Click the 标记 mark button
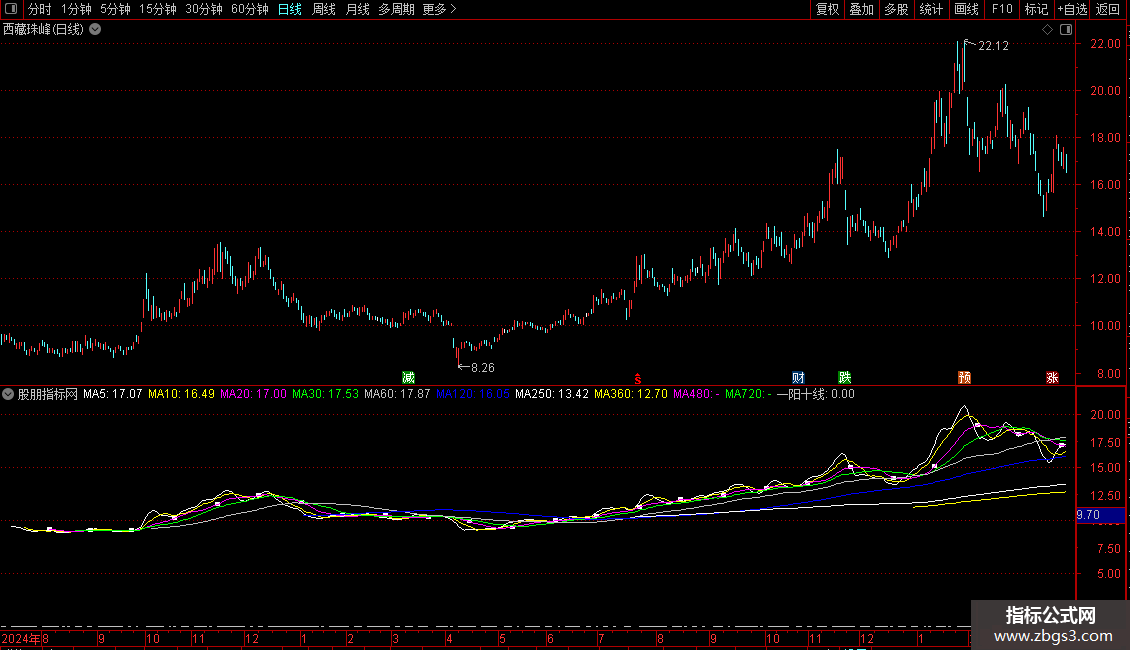The width and height of the screenshot is (1130, 650). (x=1036, y=9)
